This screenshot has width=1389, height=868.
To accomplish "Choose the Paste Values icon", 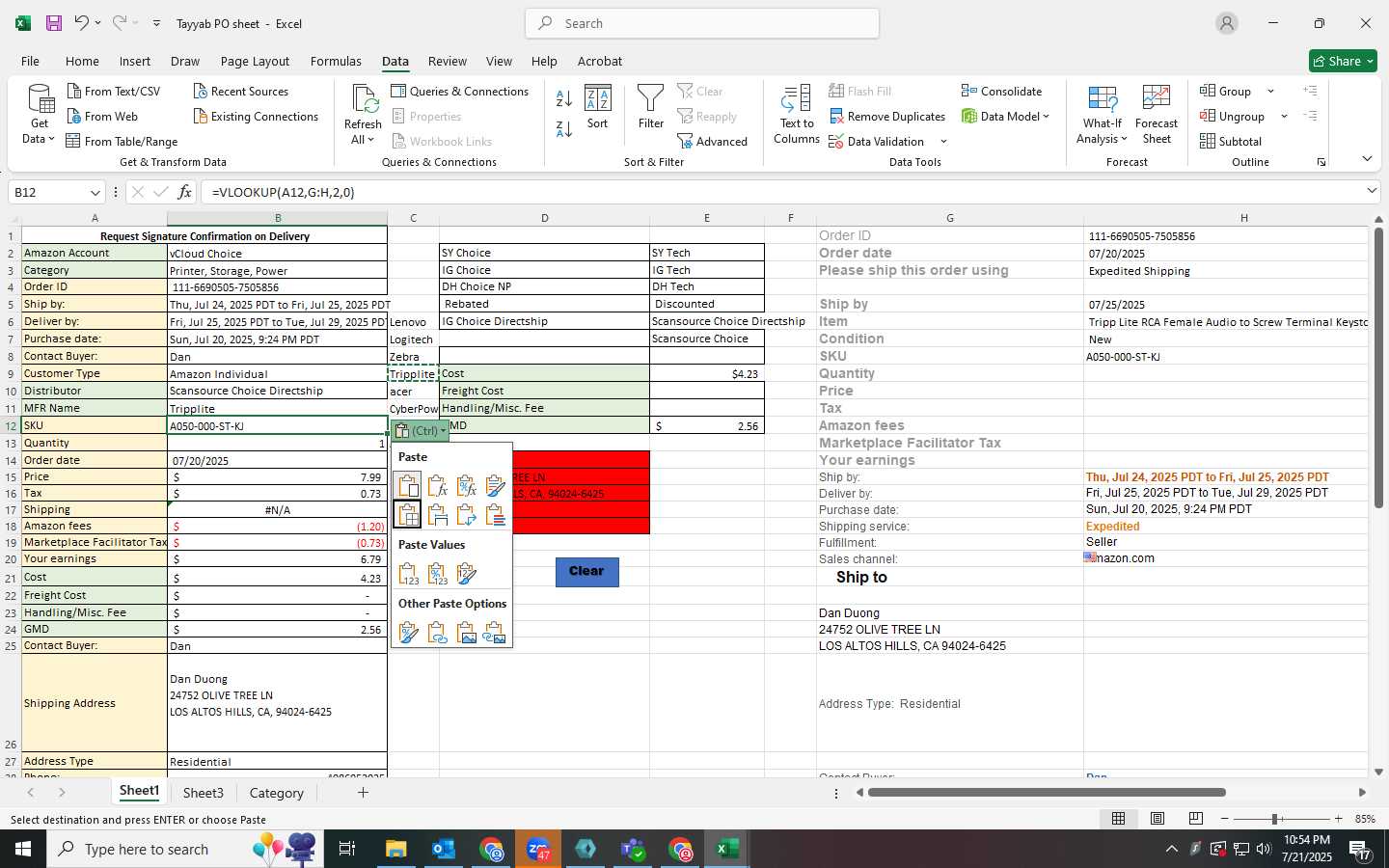I will (408, 574).
